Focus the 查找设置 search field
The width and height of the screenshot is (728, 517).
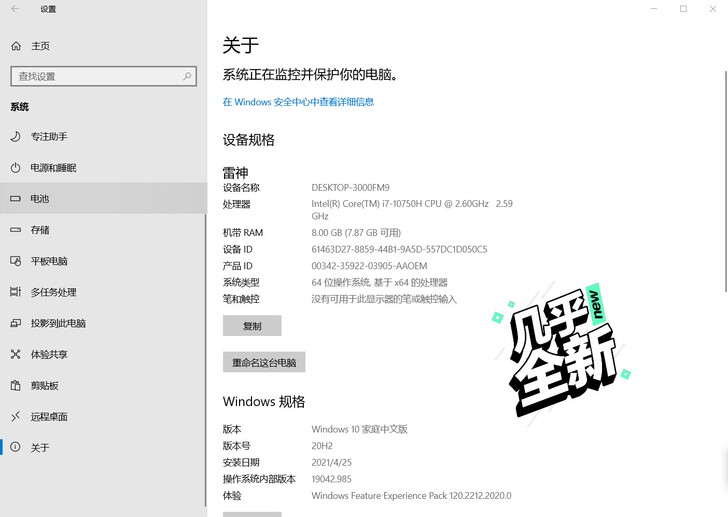pyautogui.click(x=104, y=76)
